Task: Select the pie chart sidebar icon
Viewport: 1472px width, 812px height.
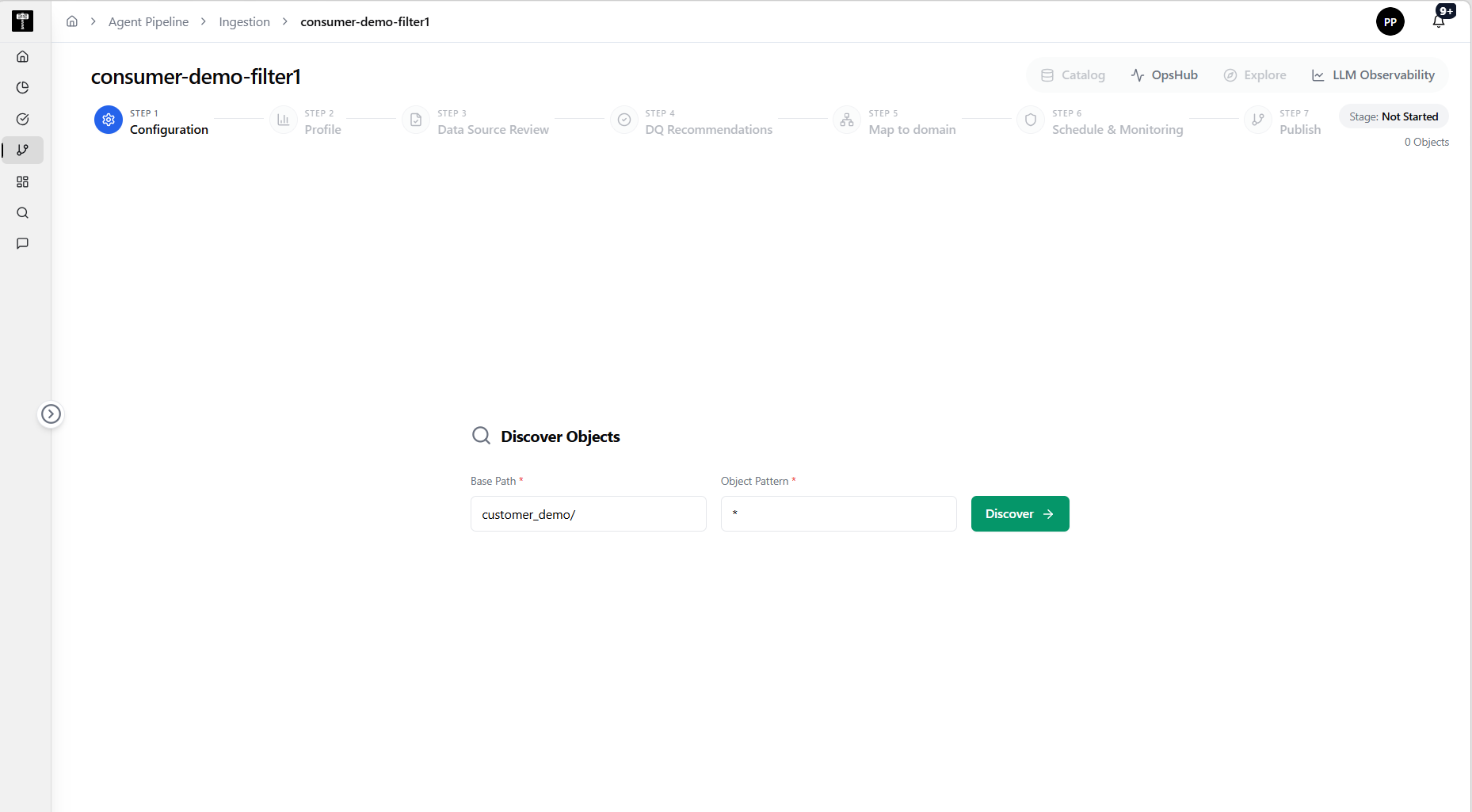Action: point(23,88)
